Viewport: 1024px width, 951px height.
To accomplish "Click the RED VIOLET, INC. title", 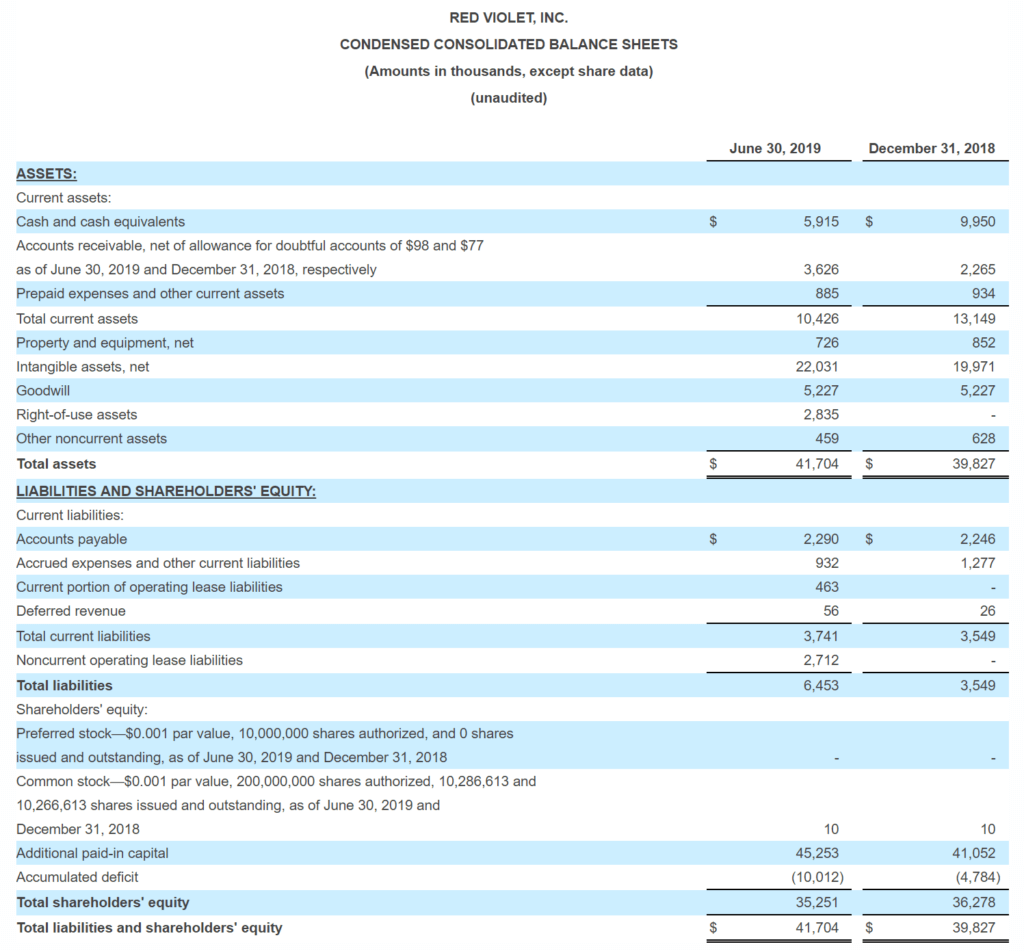I will 508,18.
